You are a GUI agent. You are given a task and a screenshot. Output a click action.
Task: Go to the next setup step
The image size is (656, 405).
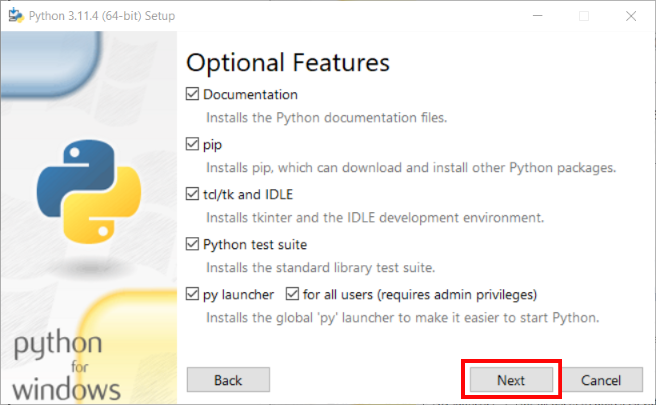pos(511,380)
